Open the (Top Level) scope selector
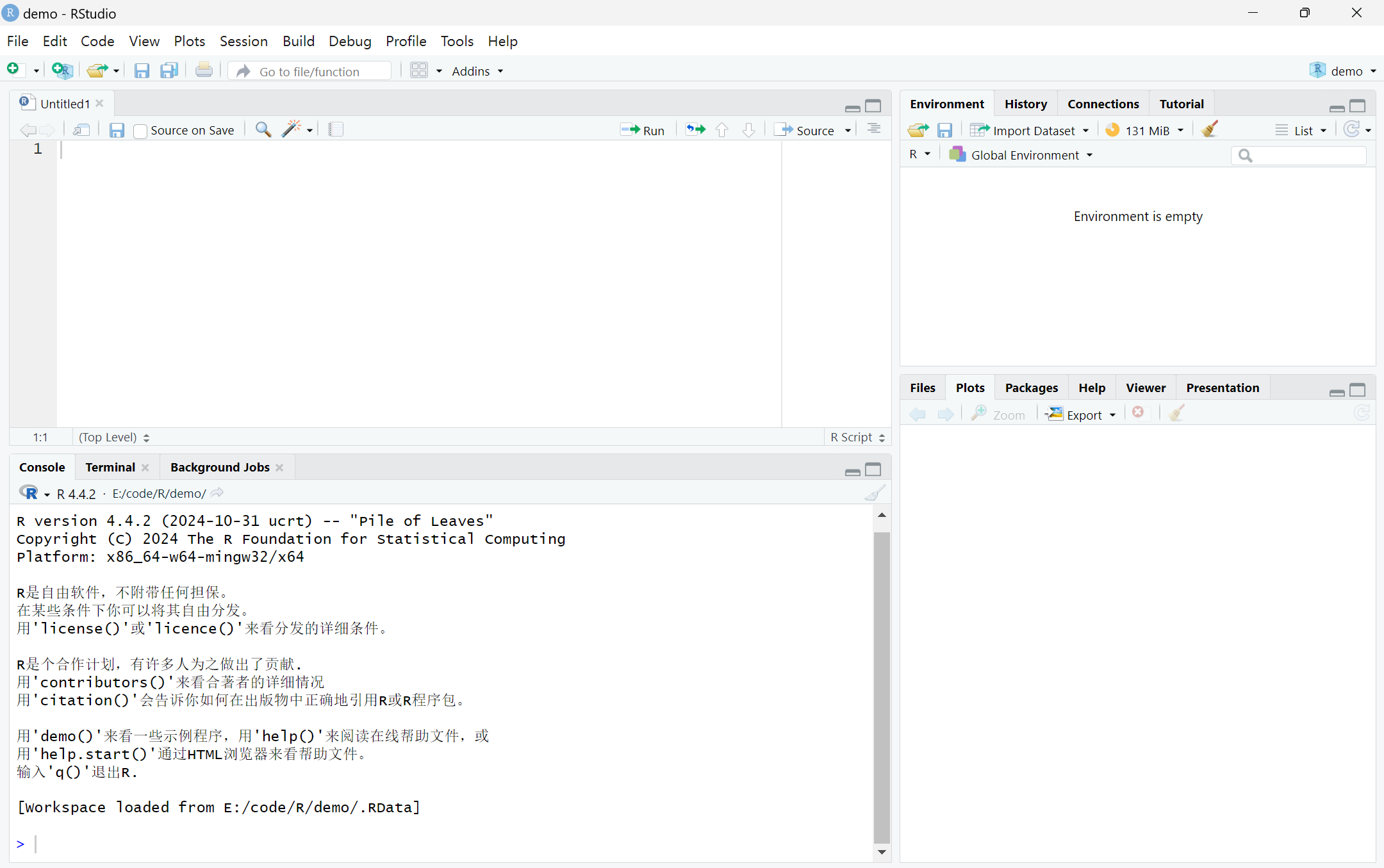The height and width of the screenshot is (868, 1384). pyautogui.click(x=114, y=437)
